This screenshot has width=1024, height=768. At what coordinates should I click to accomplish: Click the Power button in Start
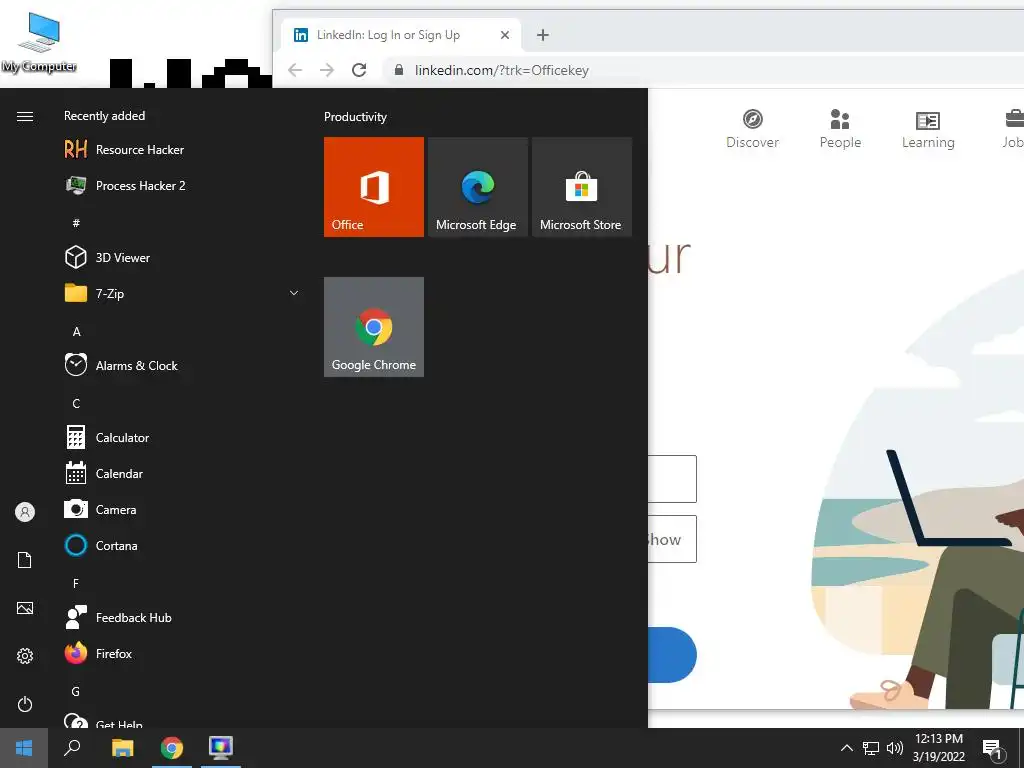pos(25,704)
